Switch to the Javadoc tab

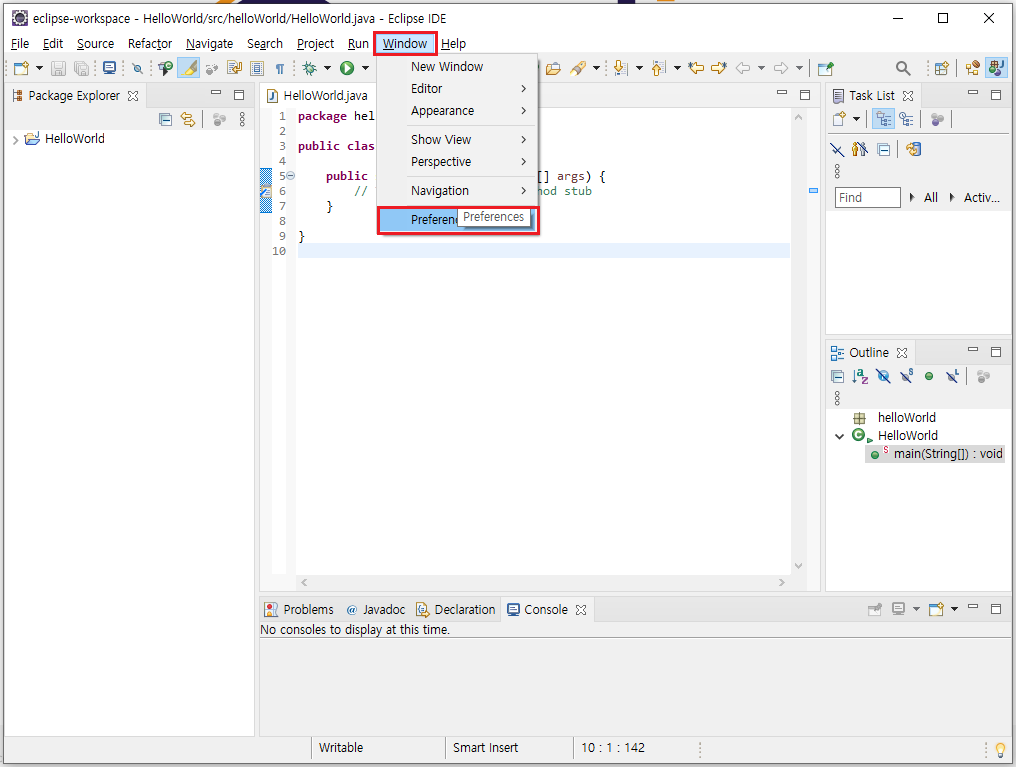point(375,610)
